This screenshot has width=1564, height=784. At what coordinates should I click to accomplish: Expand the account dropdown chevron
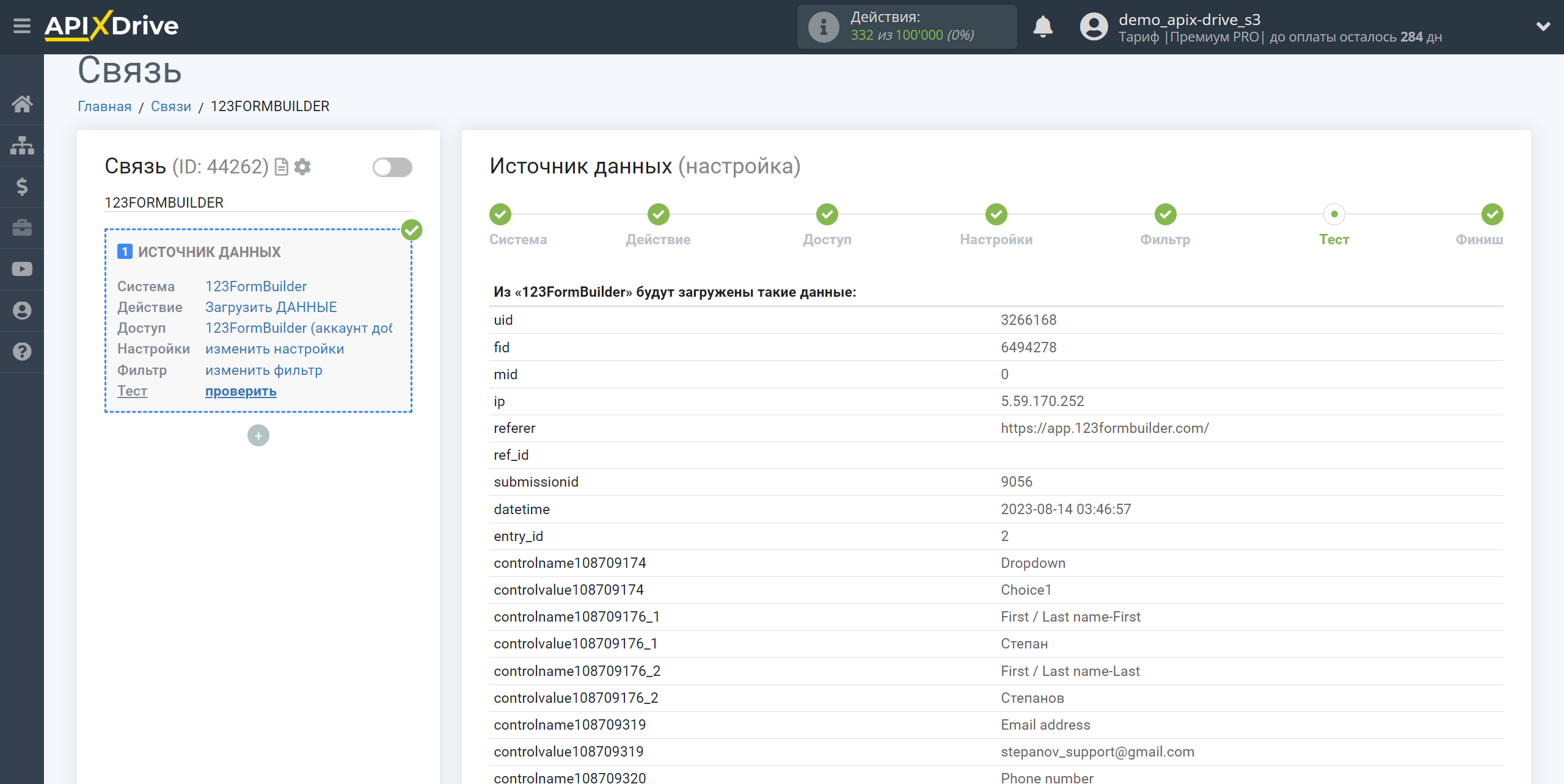(1543, 27)
